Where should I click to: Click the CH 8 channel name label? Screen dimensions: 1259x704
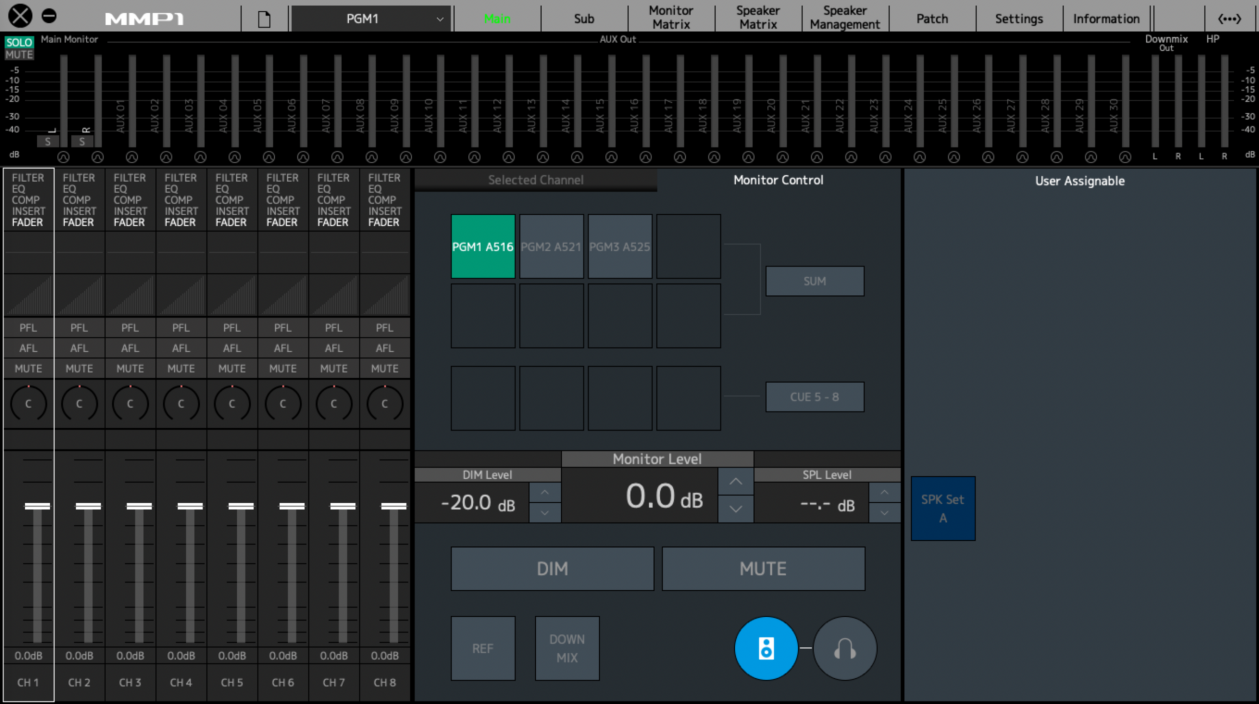[385, 682]
